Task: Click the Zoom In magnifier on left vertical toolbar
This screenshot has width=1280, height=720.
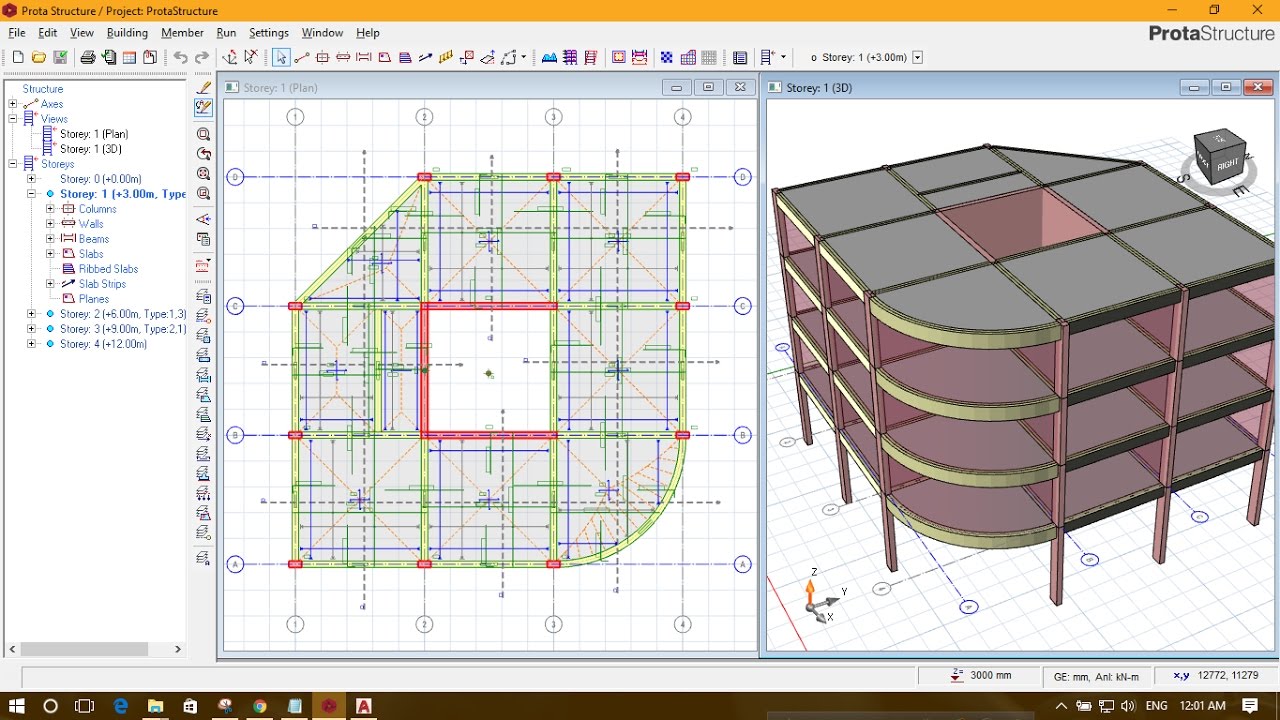Action: pyautogui.click(x=204, y=134)
